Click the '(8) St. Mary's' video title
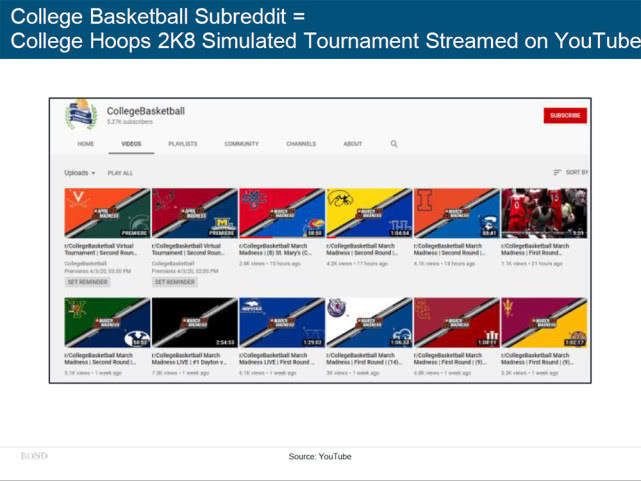641x481 pixels. pyautogui.click(x=276, y=249)
